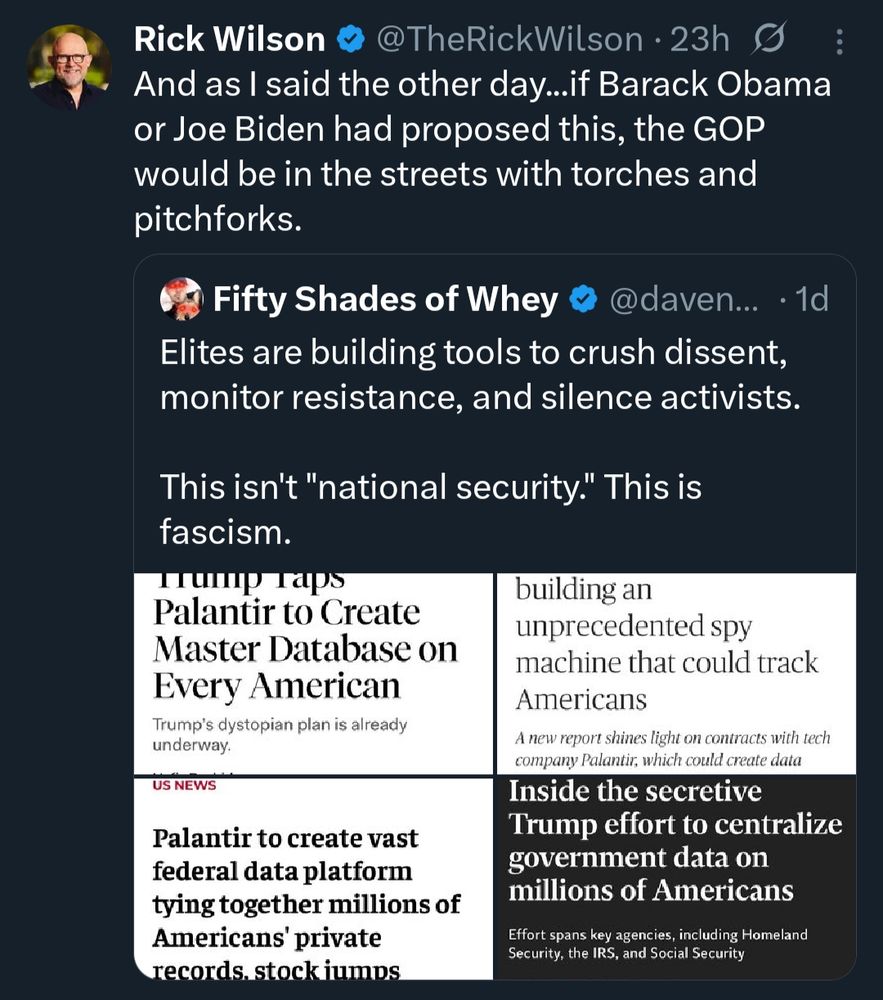View US News Palantir data platform image
The height and width of the screenshot is (1000, 883).
[x=313, y=879]
